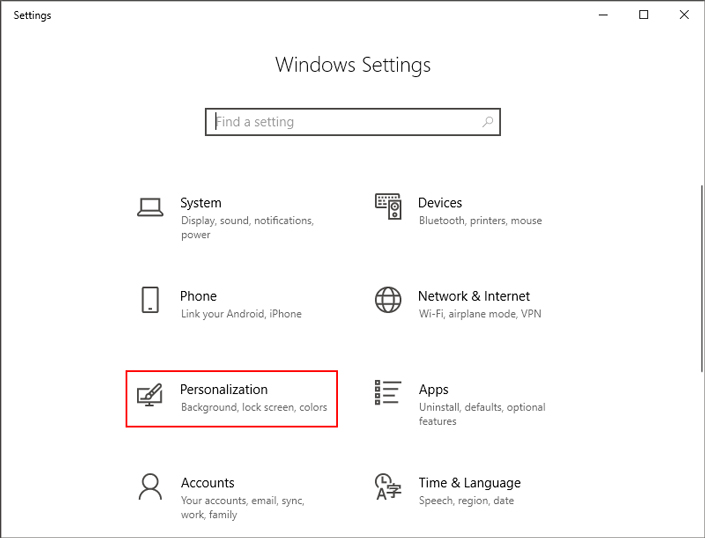Minimize the Settings window
The height and width of the screenshot is (538, 705).
point(603,15)
